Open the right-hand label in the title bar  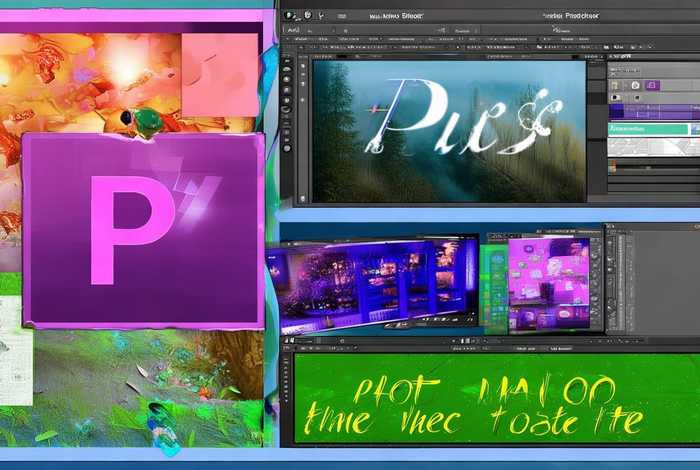tap(571, 16)
